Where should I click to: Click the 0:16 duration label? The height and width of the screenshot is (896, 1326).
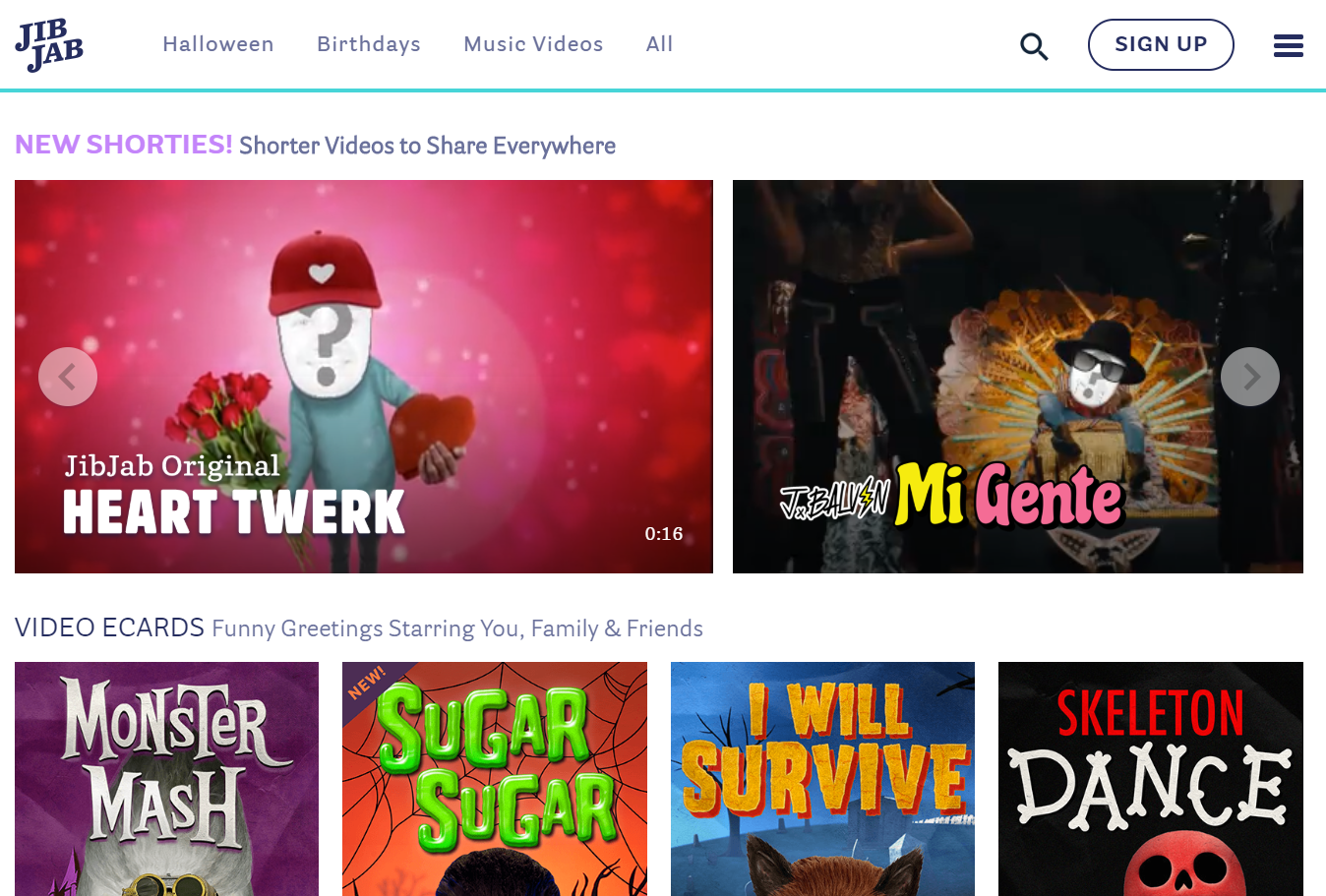tap(663, 534)
